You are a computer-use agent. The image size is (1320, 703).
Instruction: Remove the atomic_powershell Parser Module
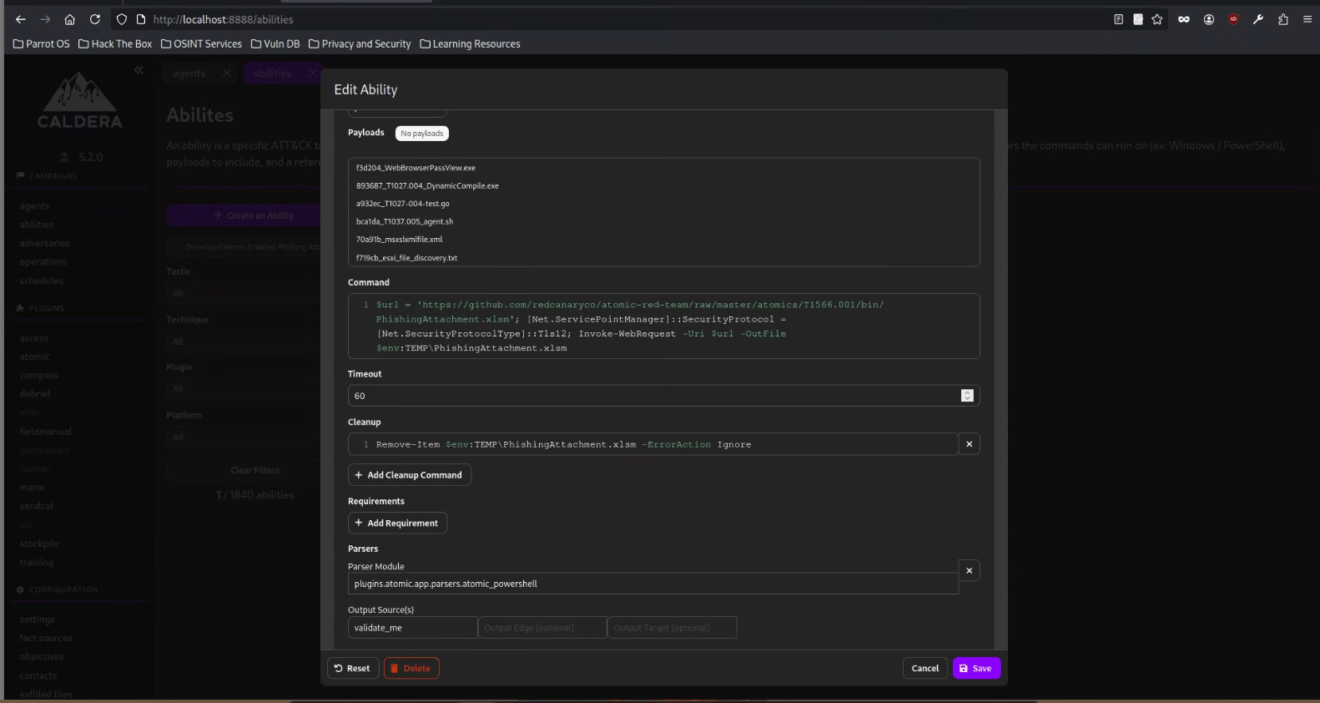tap(969, 570)
